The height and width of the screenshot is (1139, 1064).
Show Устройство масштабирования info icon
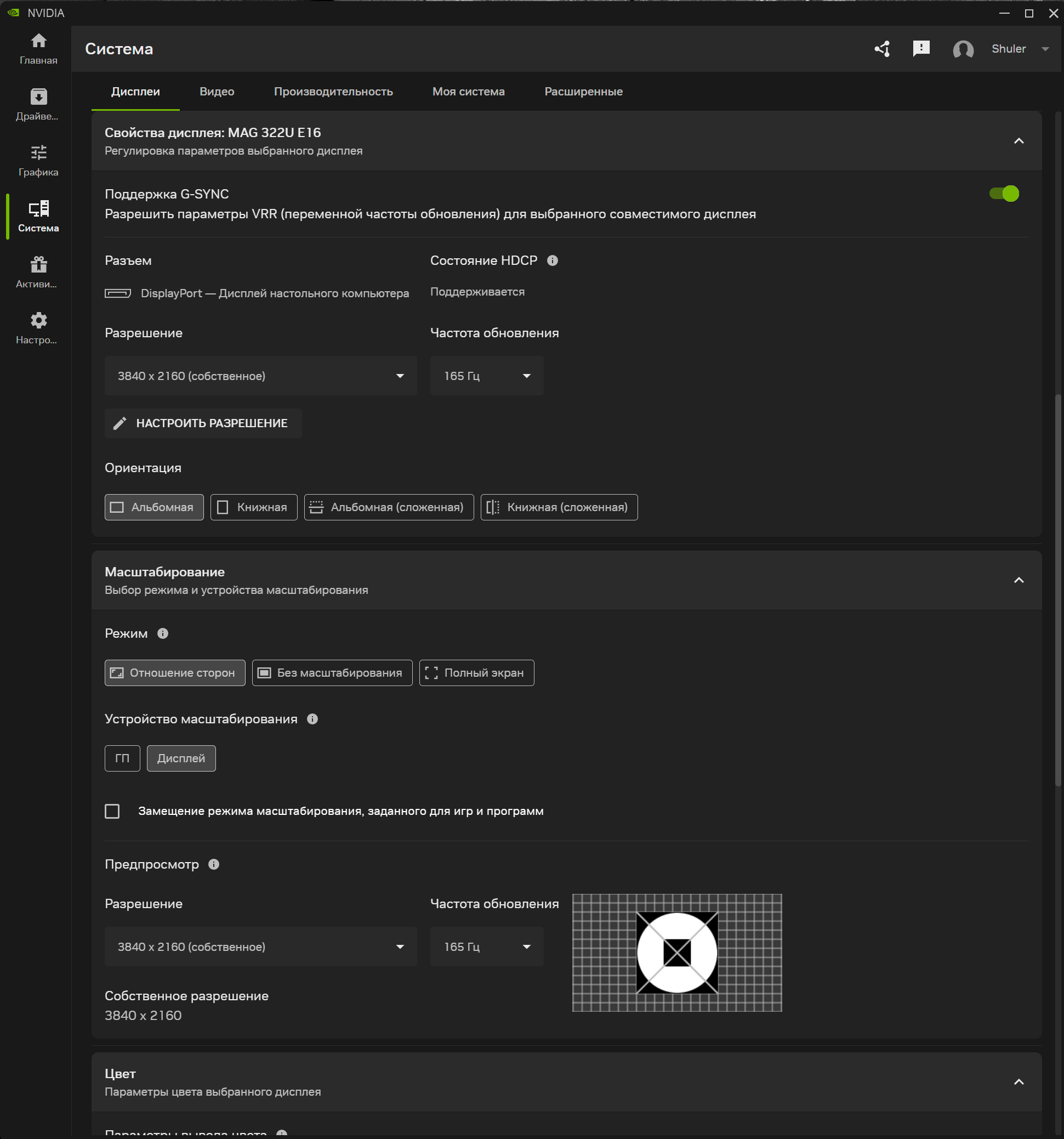tap(312, 719)
